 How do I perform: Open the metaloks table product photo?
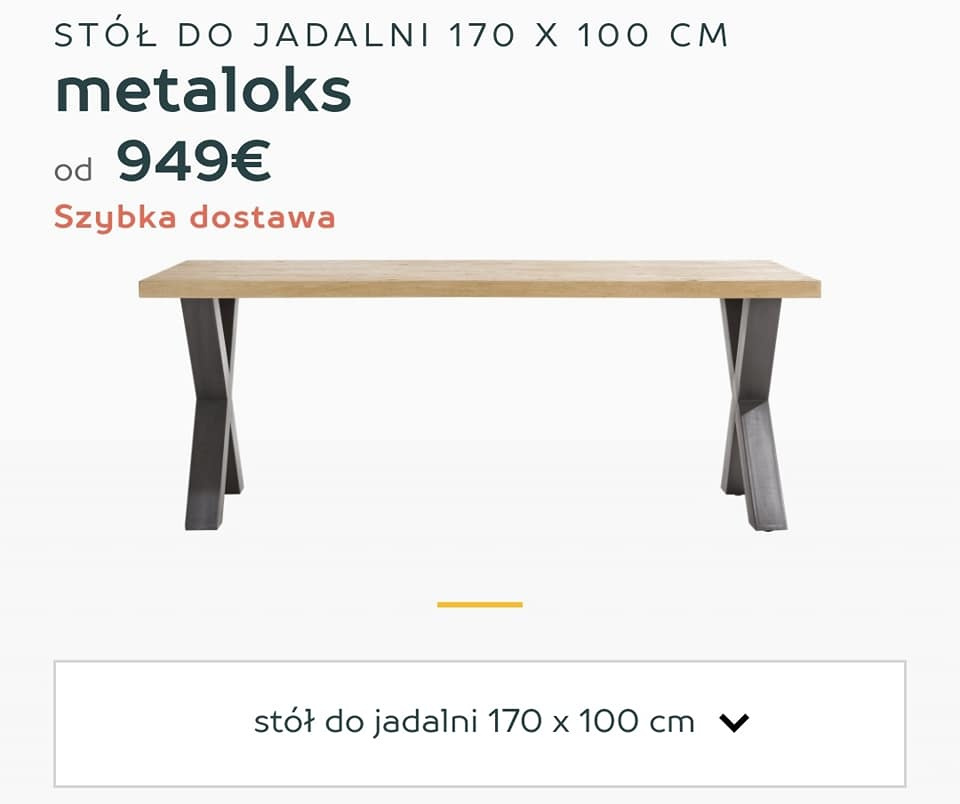pyautogui.click(x=479, y=396)
